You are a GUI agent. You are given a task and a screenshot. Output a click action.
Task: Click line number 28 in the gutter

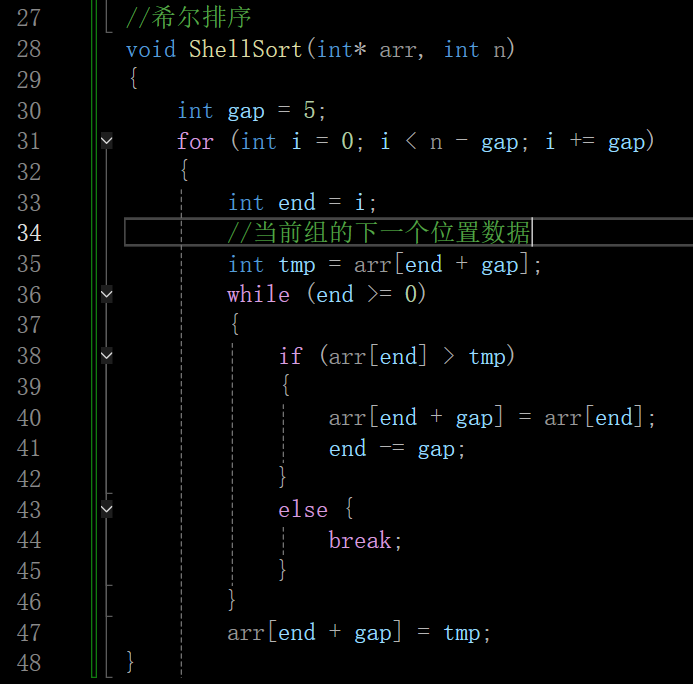tap(29, 49)
